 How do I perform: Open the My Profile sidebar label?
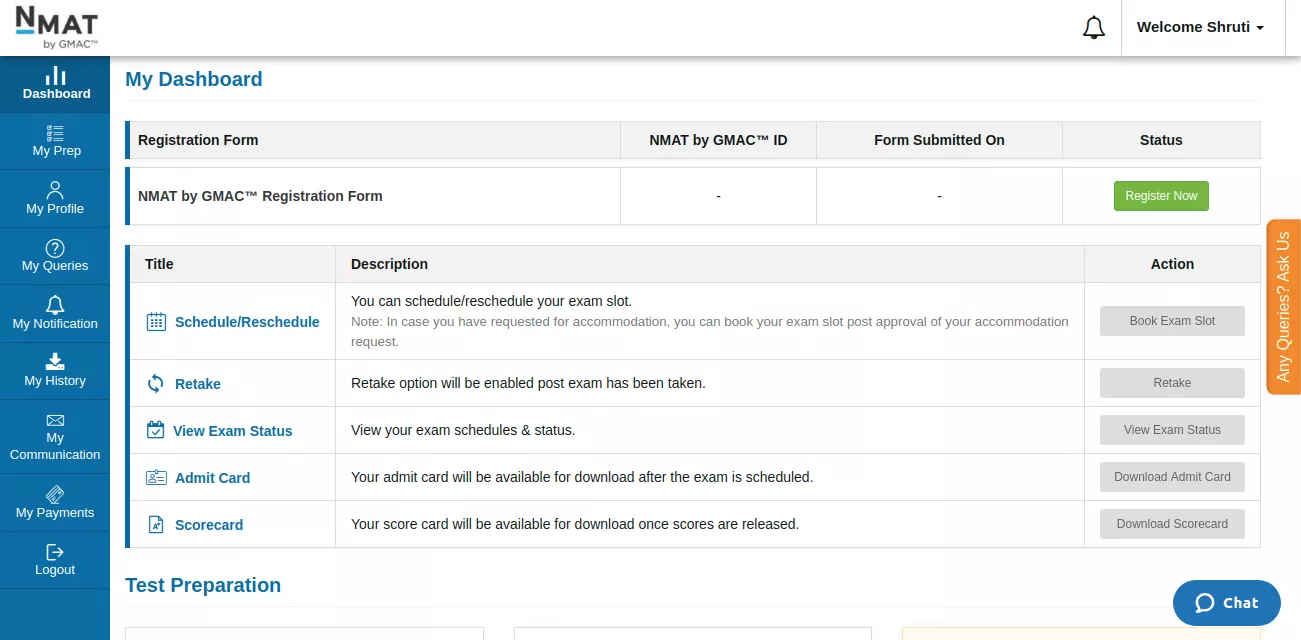coord(55,209)
